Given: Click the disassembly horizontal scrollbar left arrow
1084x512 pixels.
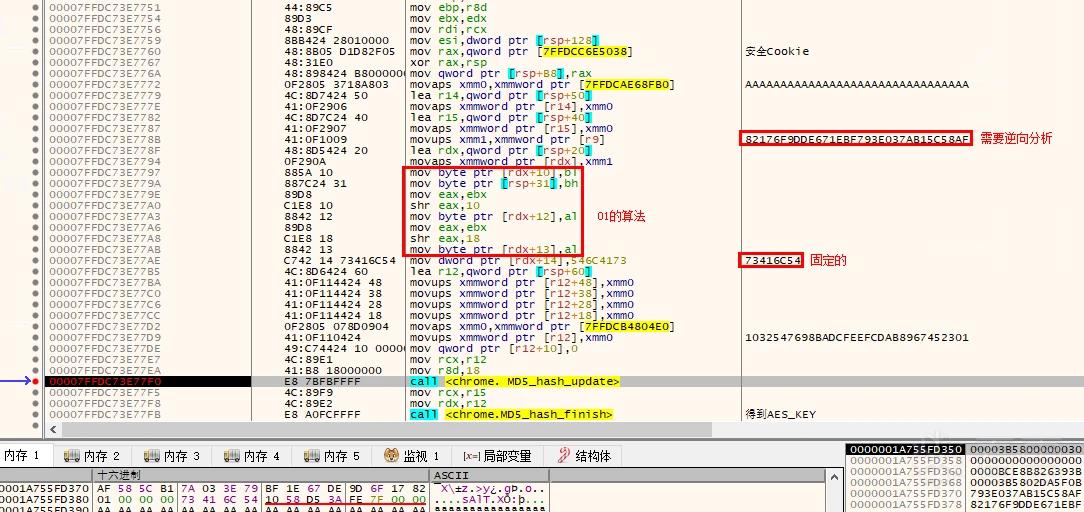Looking at the screenshot, I should pos(53,430).
